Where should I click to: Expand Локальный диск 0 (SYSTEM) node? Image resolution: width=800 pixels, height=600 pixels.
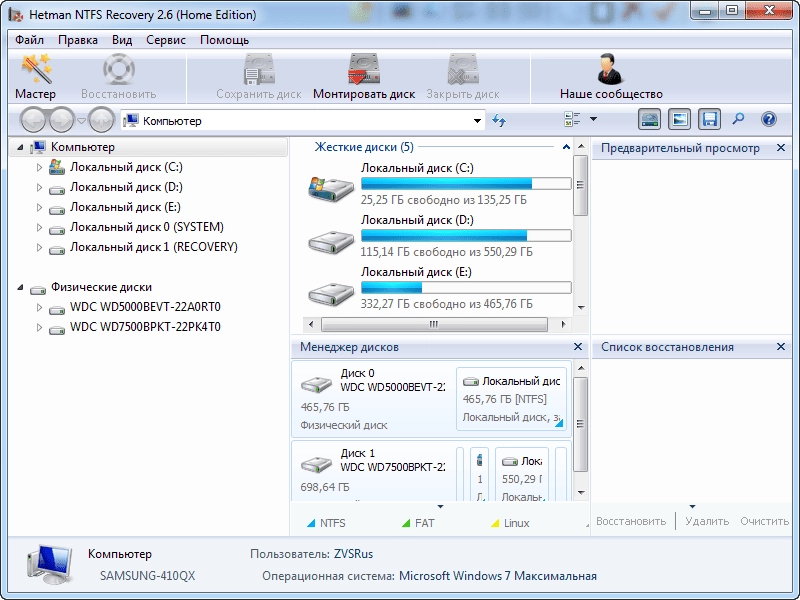[x=39, y=227]
